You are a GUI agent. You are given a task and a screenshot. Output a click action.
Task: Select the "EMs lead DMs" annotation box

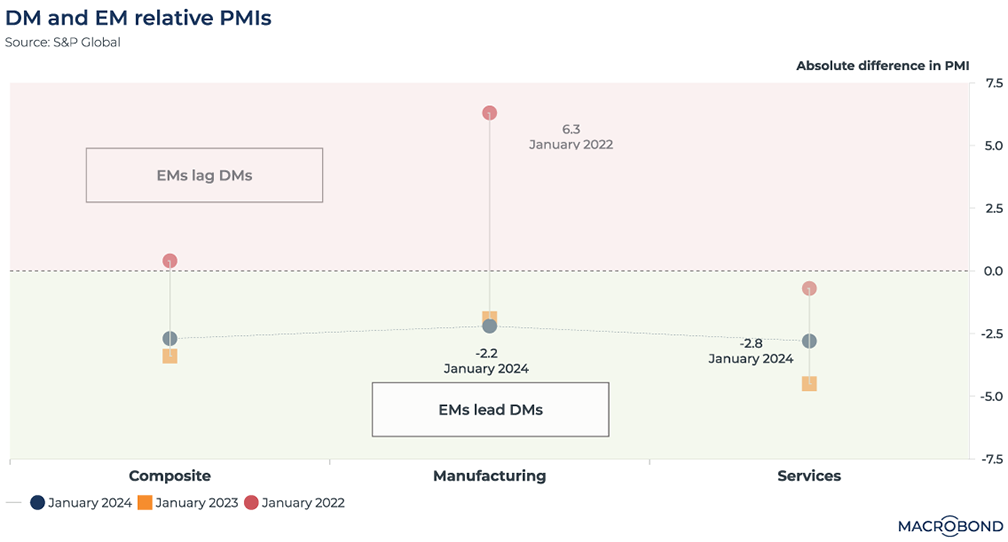pos(490,409)
